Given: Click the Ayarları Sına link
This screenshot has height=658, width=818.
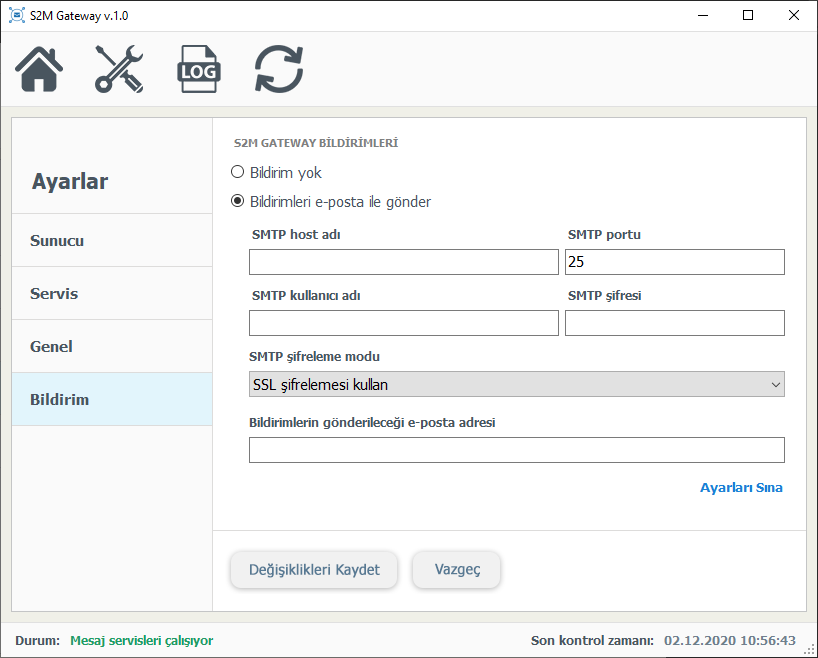Looking at the screenshot, I should point(741,488).
